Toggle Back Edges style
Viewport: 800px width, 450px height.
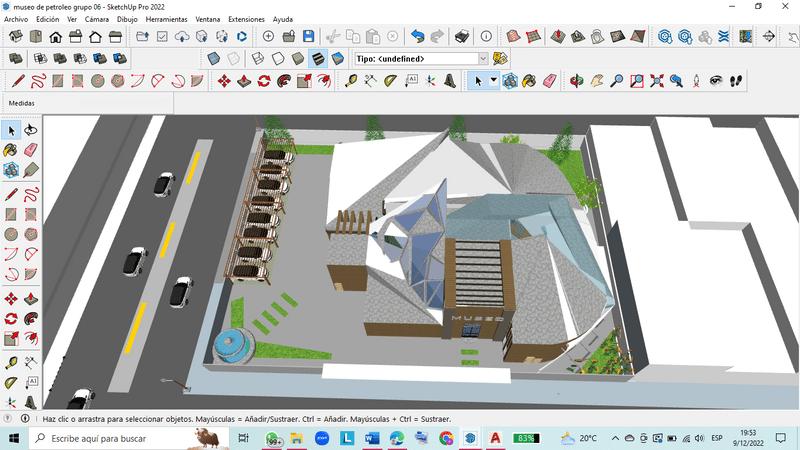233,58
